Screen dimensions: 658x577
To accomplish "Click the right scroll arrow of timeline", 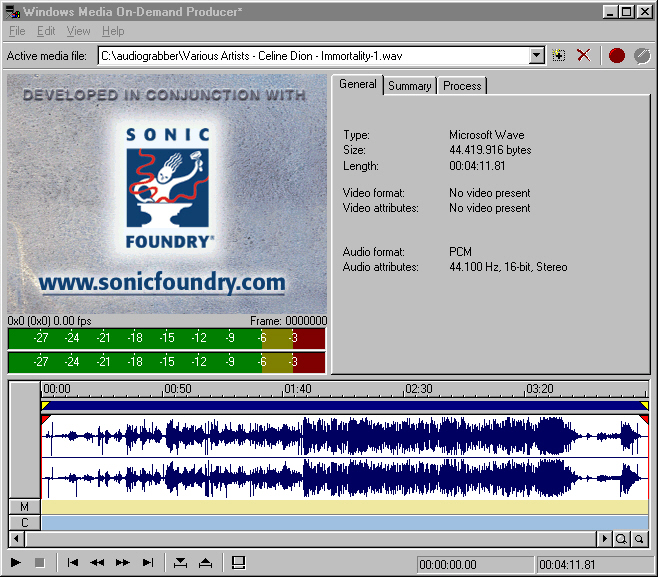I will pos(604,538).
